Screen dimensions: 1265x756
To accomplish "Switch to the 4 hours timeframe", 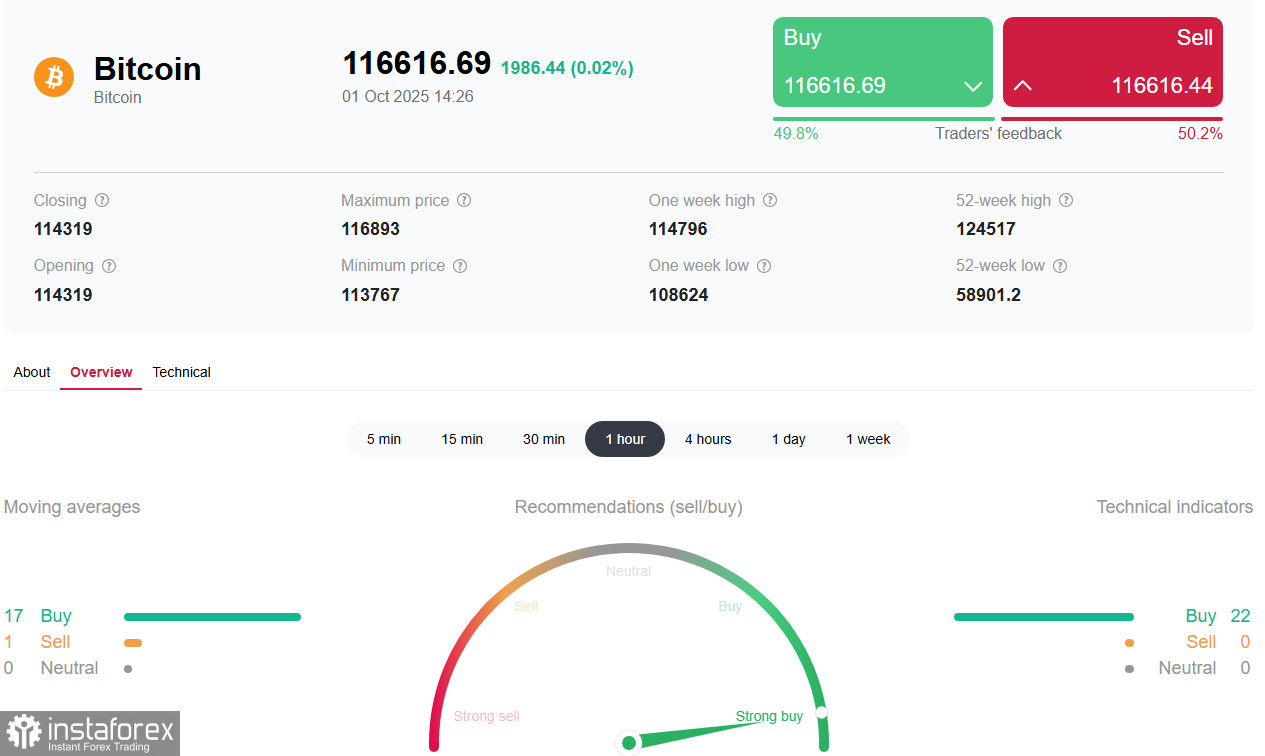I will 708,439.
